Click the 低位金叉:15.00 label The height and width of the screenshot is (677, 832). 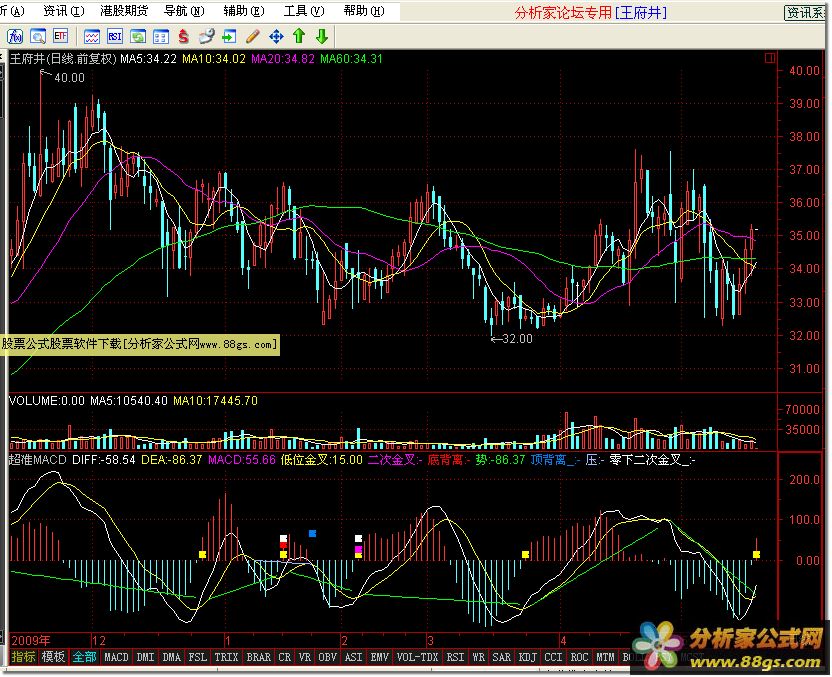click(x=322, y=459)
